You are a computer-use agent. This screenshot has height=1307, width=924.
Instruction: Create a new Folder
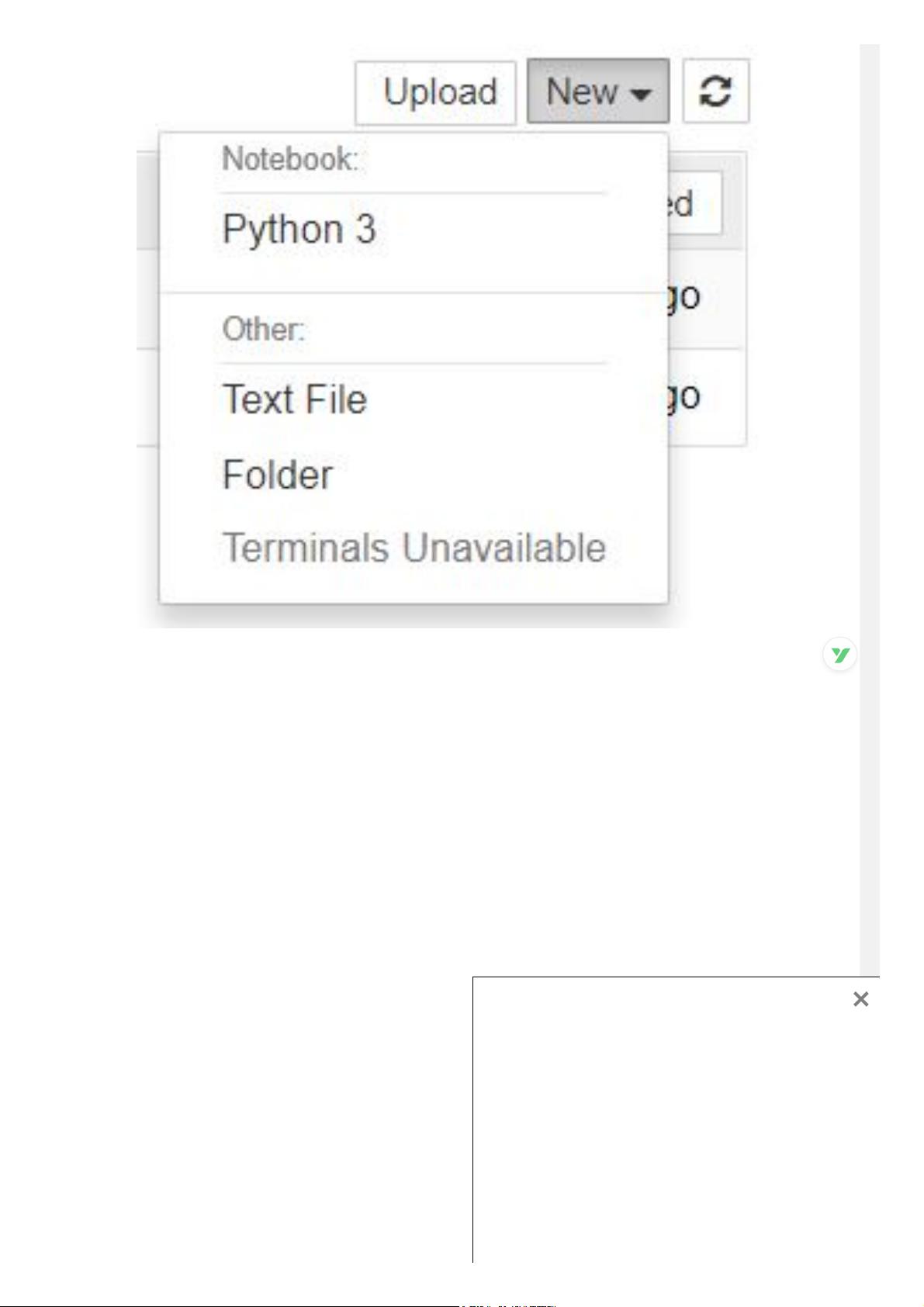[x=278, y=475]
